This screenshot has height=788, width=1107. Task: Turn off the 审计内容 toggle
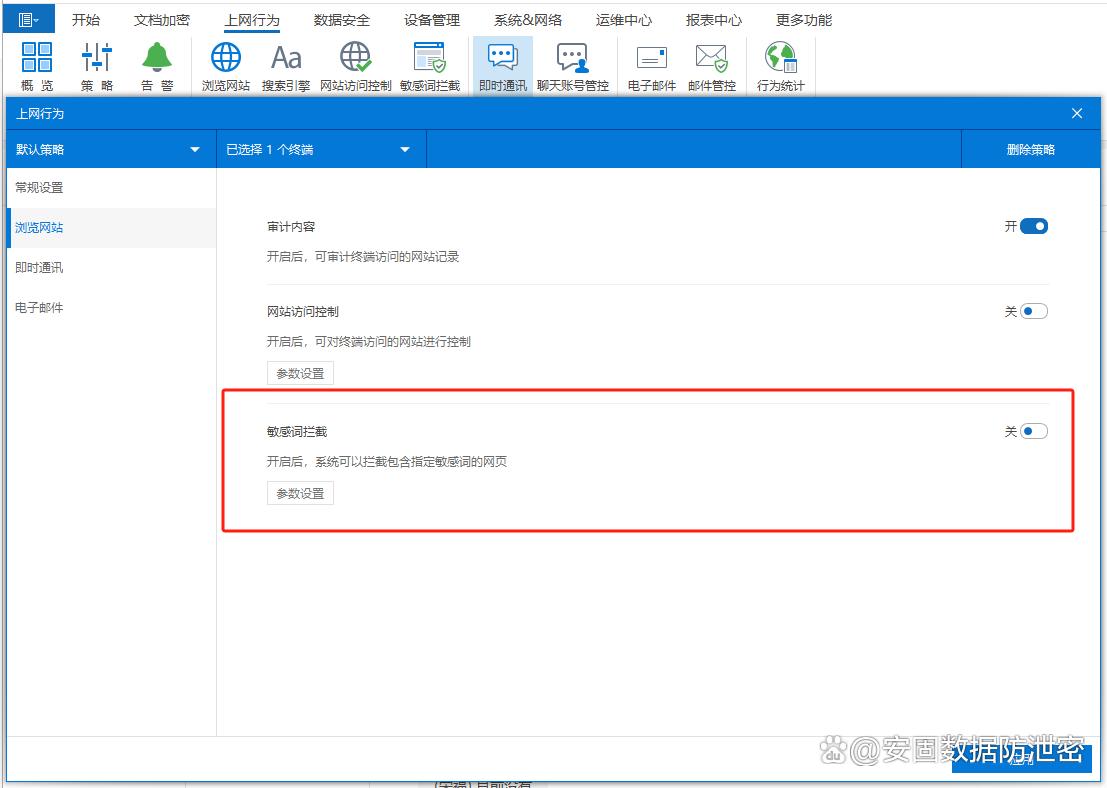tap(1033, 227)
